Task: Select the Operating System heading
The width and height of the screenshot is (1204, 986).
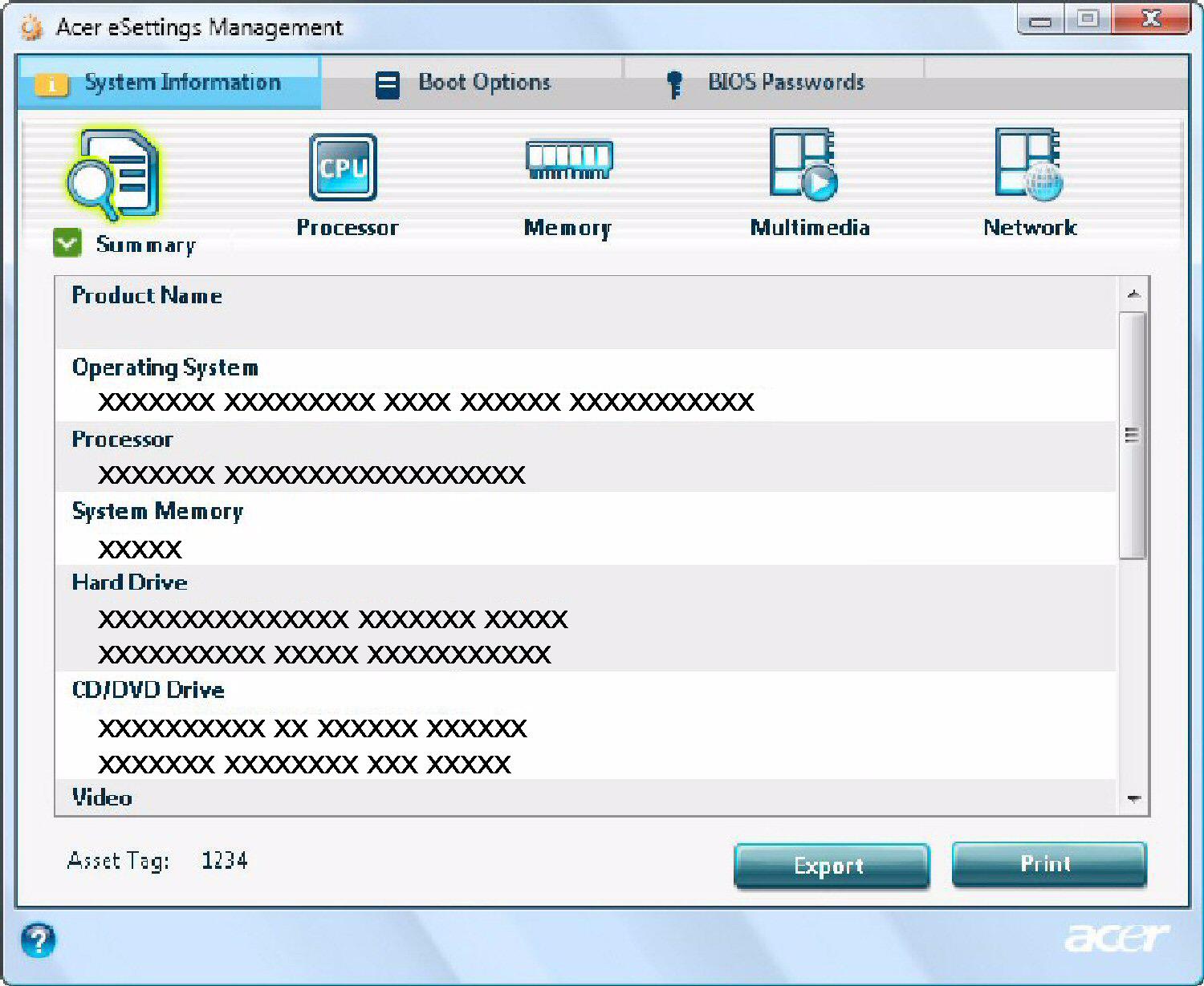Action: point(165,367)
